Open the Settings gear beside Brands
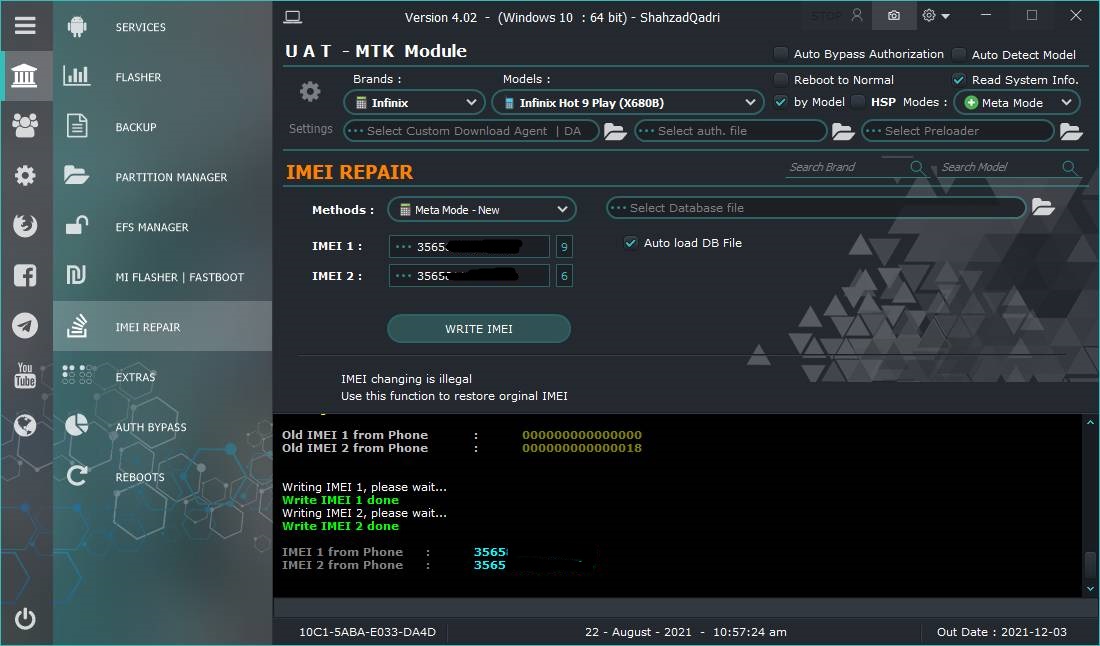This screenshot has width=1100, height=646. 310,91
